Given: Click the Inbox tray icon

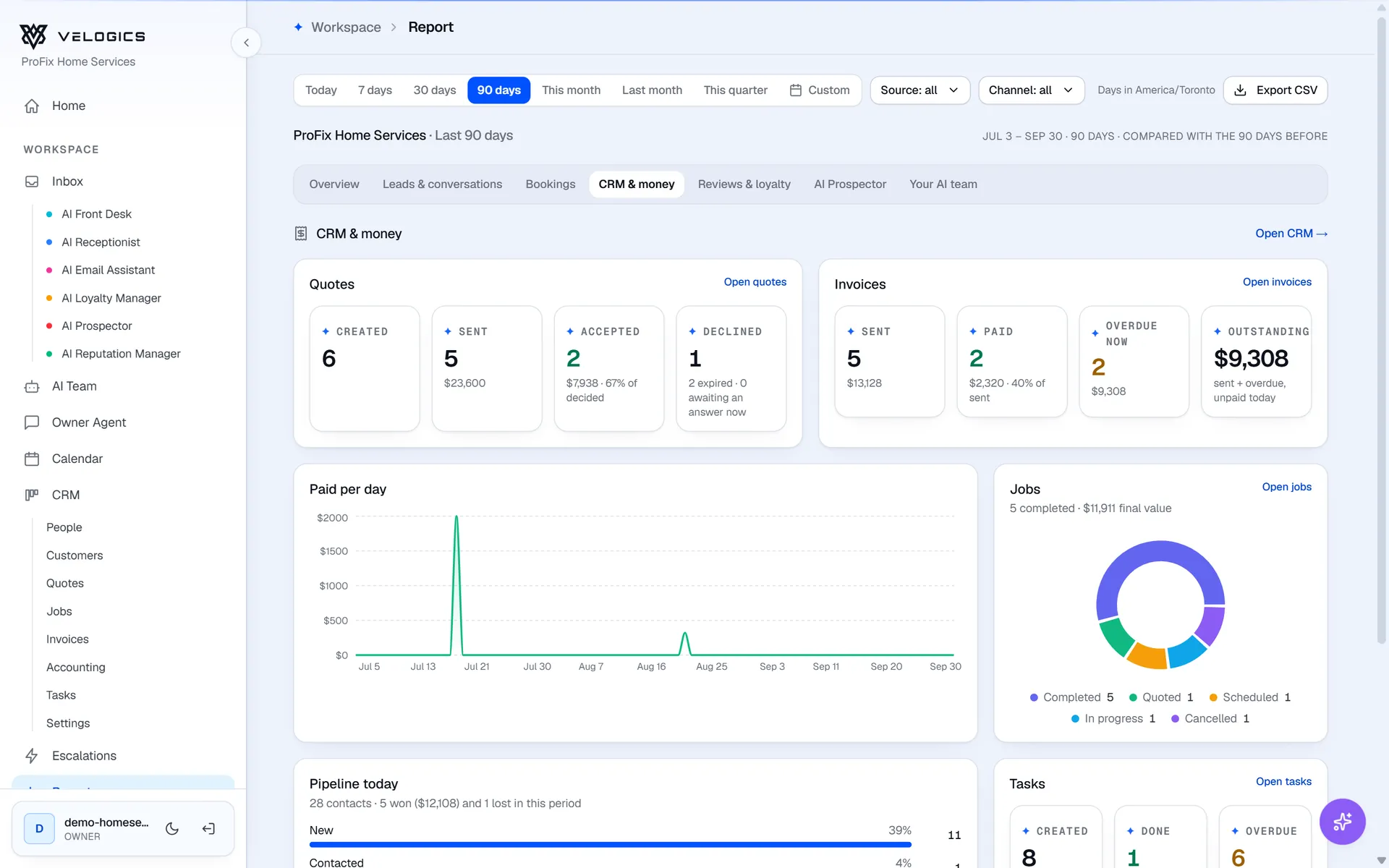Looking at the screenshot, I should (x=32, y=182).
